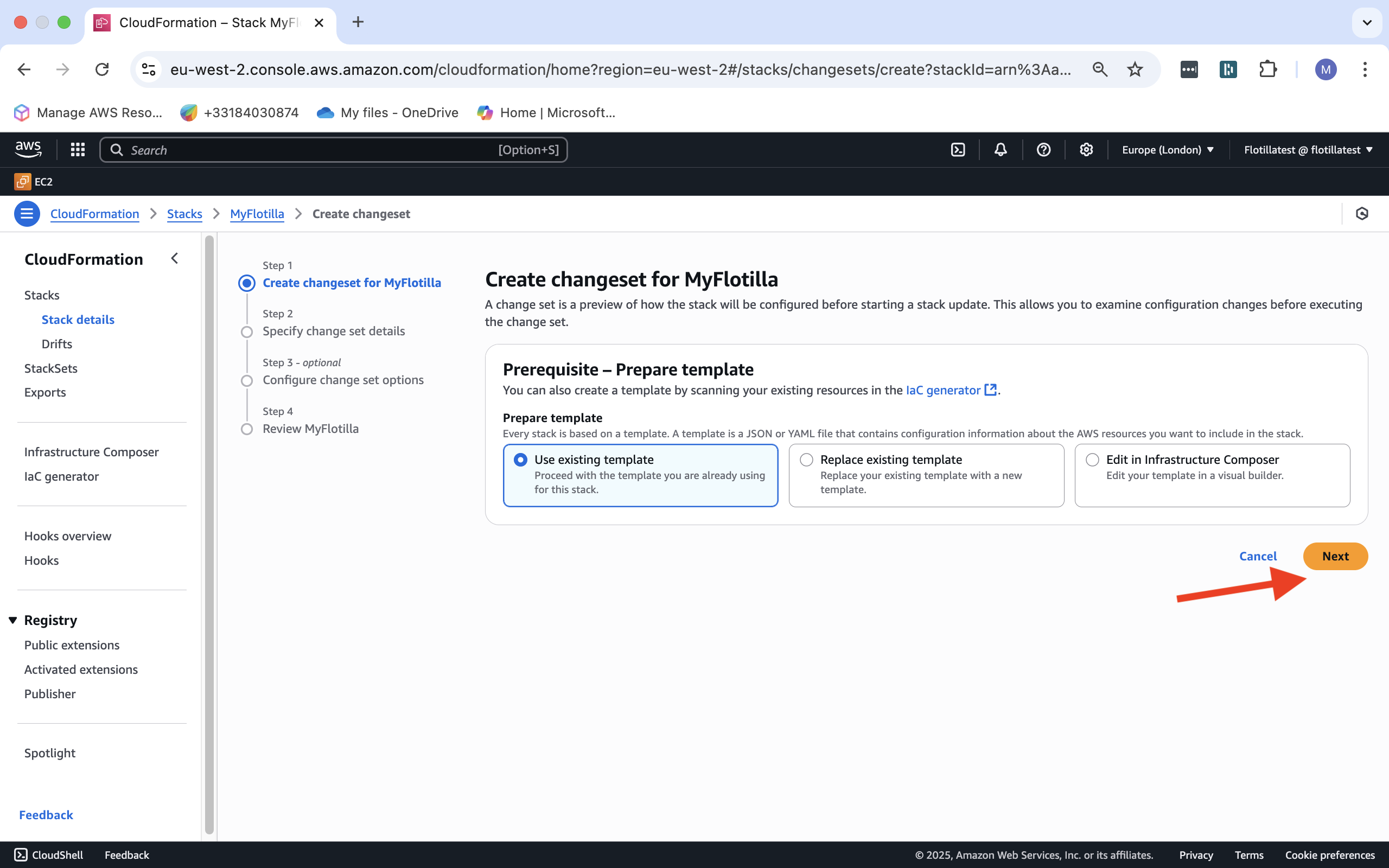Image resolution: width=1389 pixels, height=868 pixels.
Task: Open AWS settings gear icon
Action: [1086, 150]
